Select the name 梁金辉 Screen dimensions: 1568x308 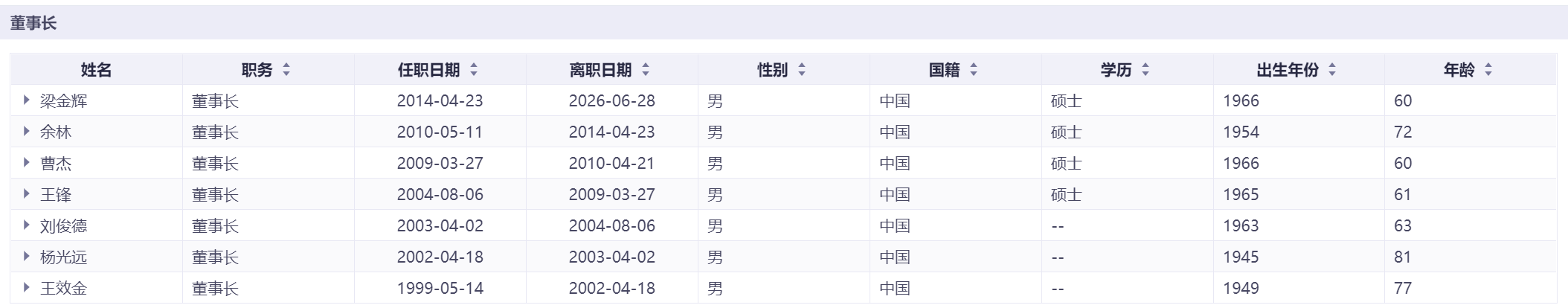tap(64, 100)
